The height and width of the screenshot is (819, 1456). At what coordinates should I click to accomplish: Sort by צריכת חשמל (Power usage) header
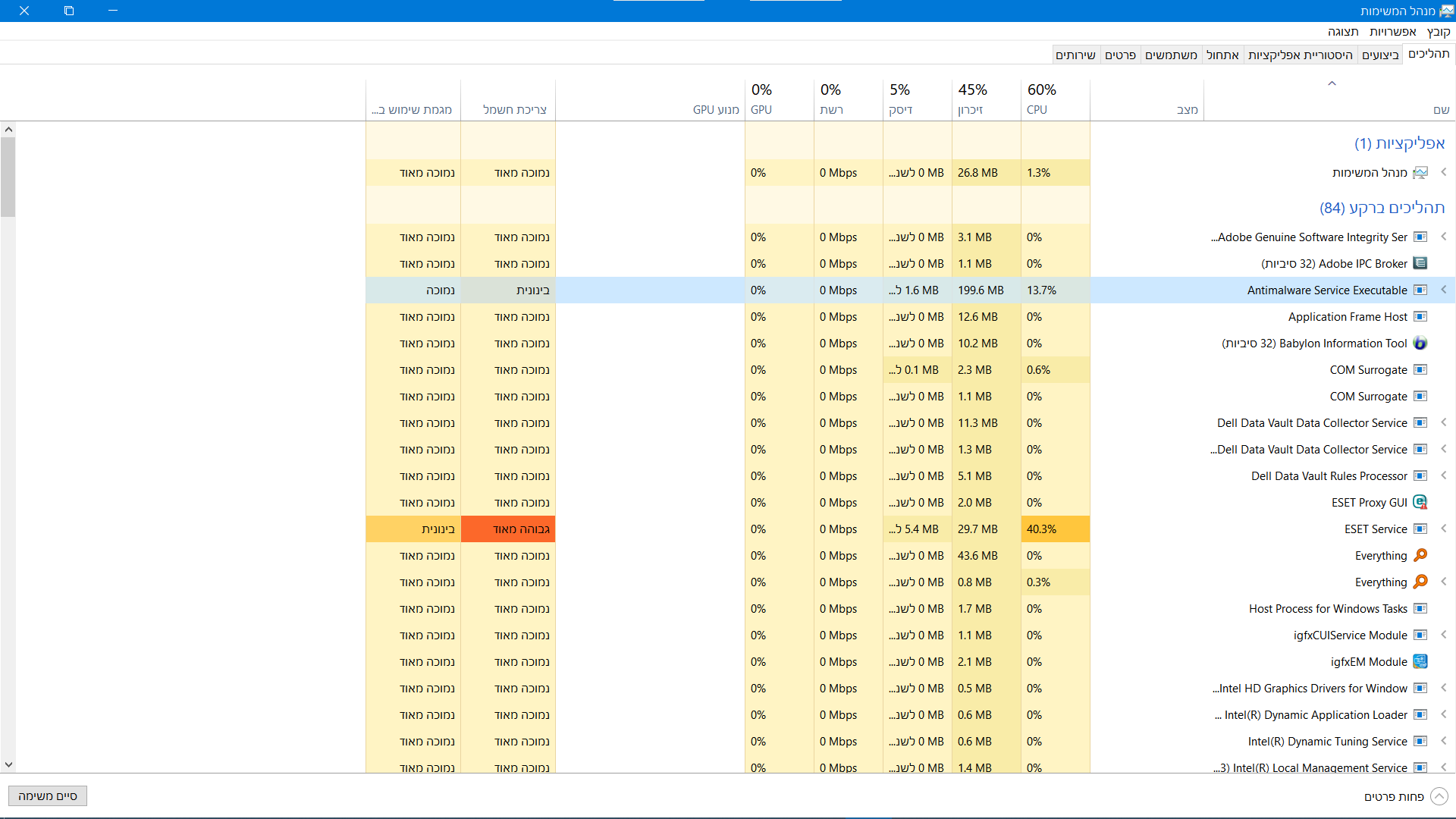click(507, 99)
